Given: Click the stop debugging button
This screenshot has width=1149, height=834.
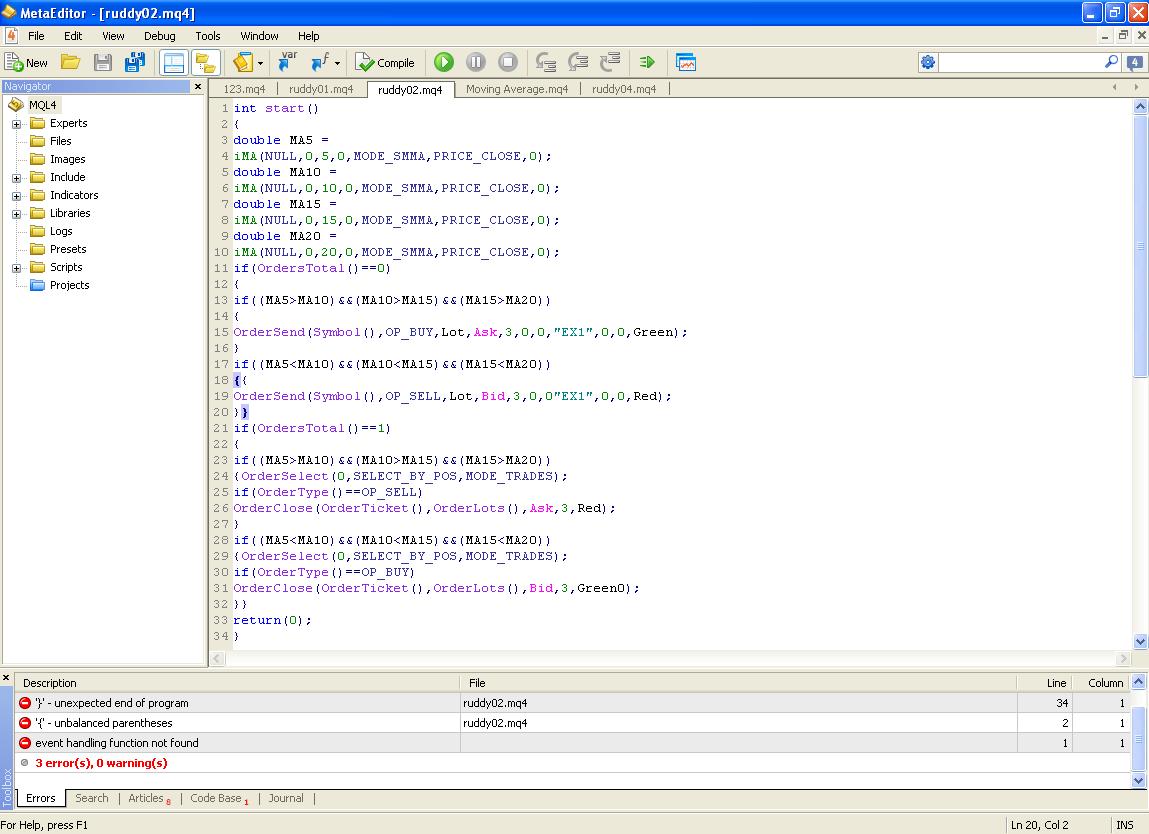Looking at the screenshot, I should click(x=508, y=62).
